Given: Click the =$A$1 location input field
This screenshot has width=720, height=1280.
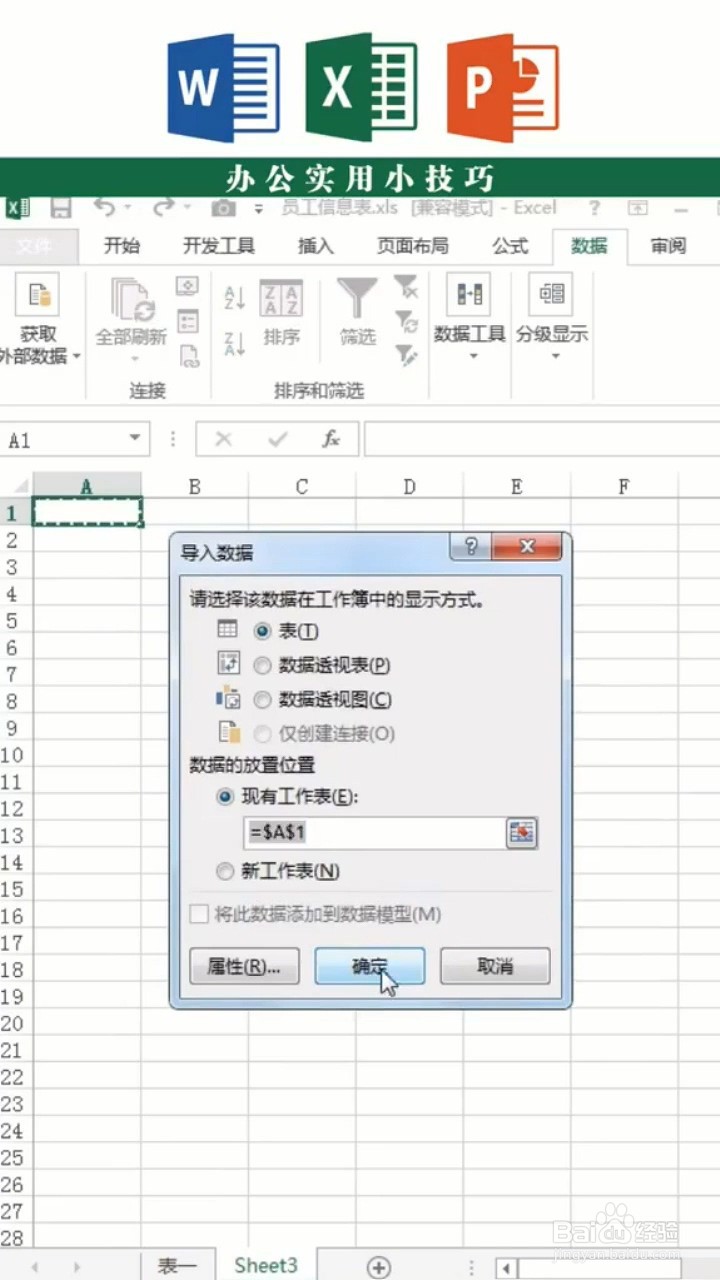Looking at the screenshot, I should coord(373,832).
